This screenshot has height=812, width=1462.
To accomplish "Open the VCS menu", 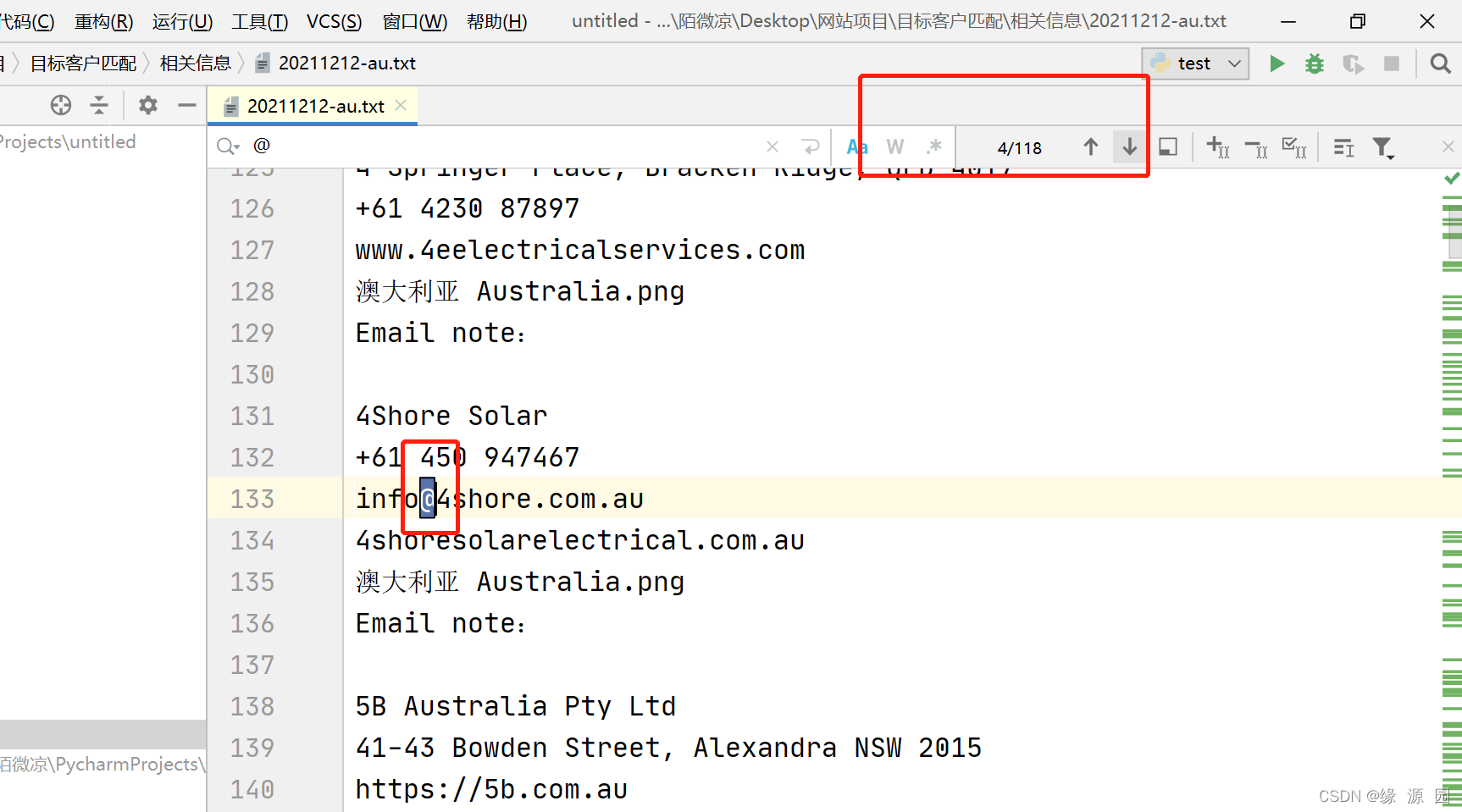I will (x=334, y=21).
